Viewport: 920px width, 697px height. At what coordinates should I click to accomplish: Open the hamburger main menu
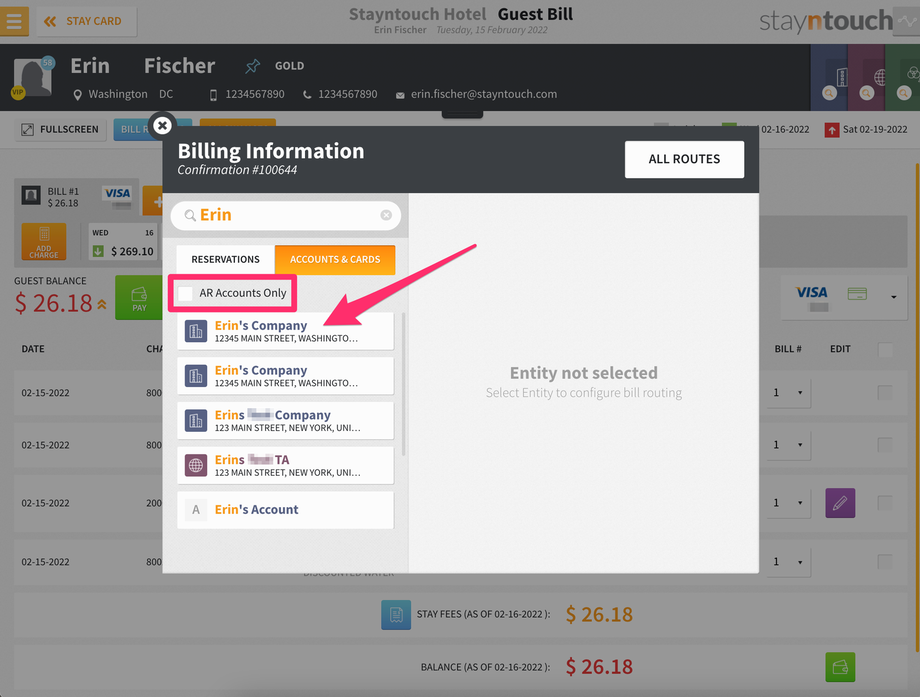(13, 21)
